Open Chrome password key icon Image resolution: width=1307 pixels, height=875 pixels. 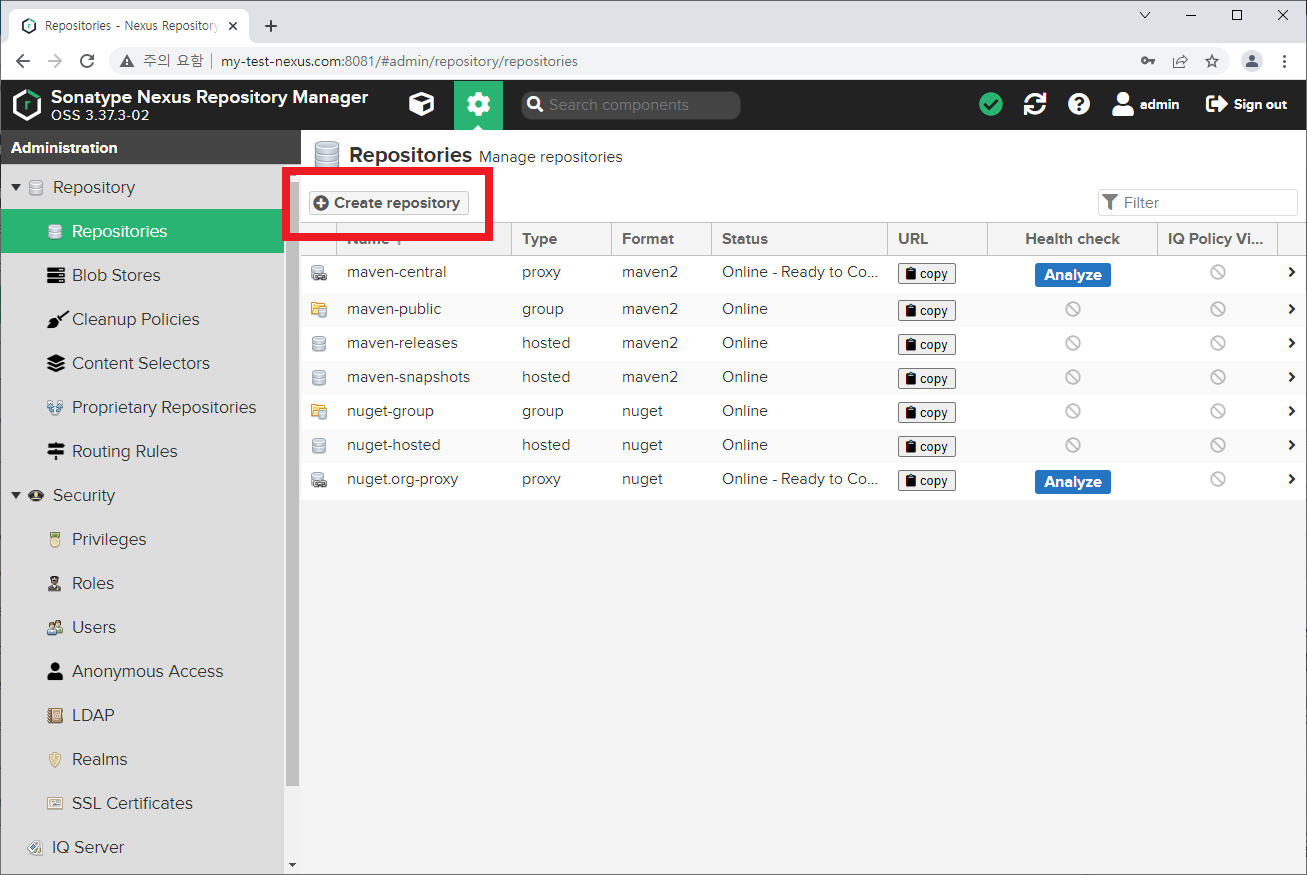click(x=1148, y=61)
